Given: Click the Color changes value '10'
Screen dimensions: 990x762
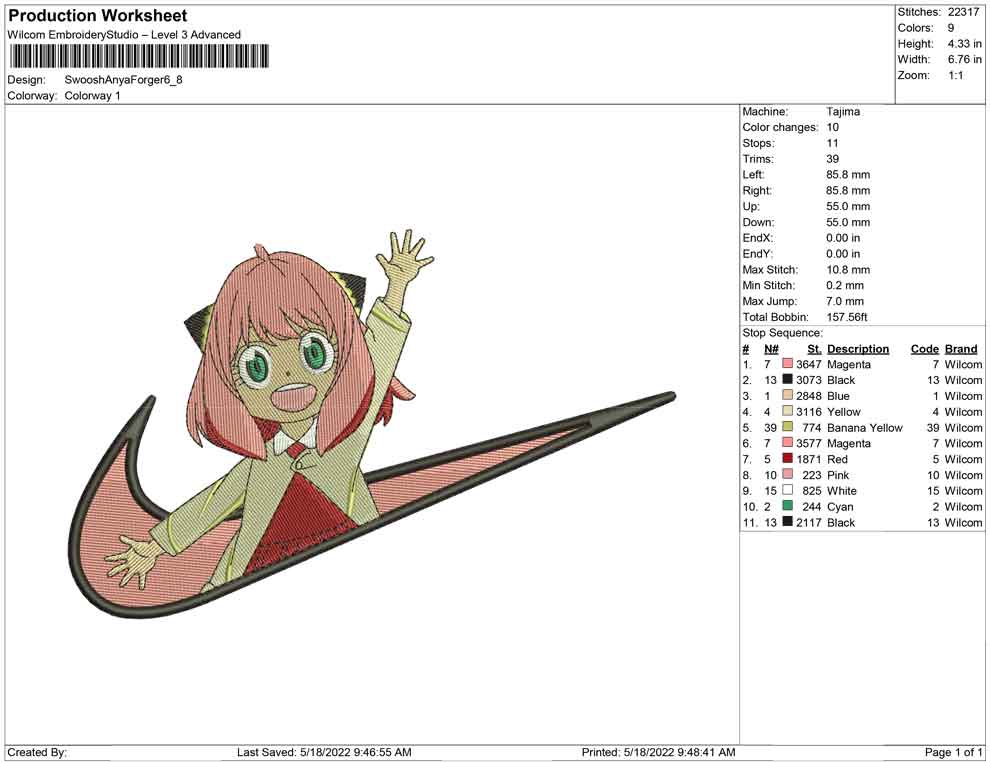Looking at the screenshot, I should click(x=833, y=128).
